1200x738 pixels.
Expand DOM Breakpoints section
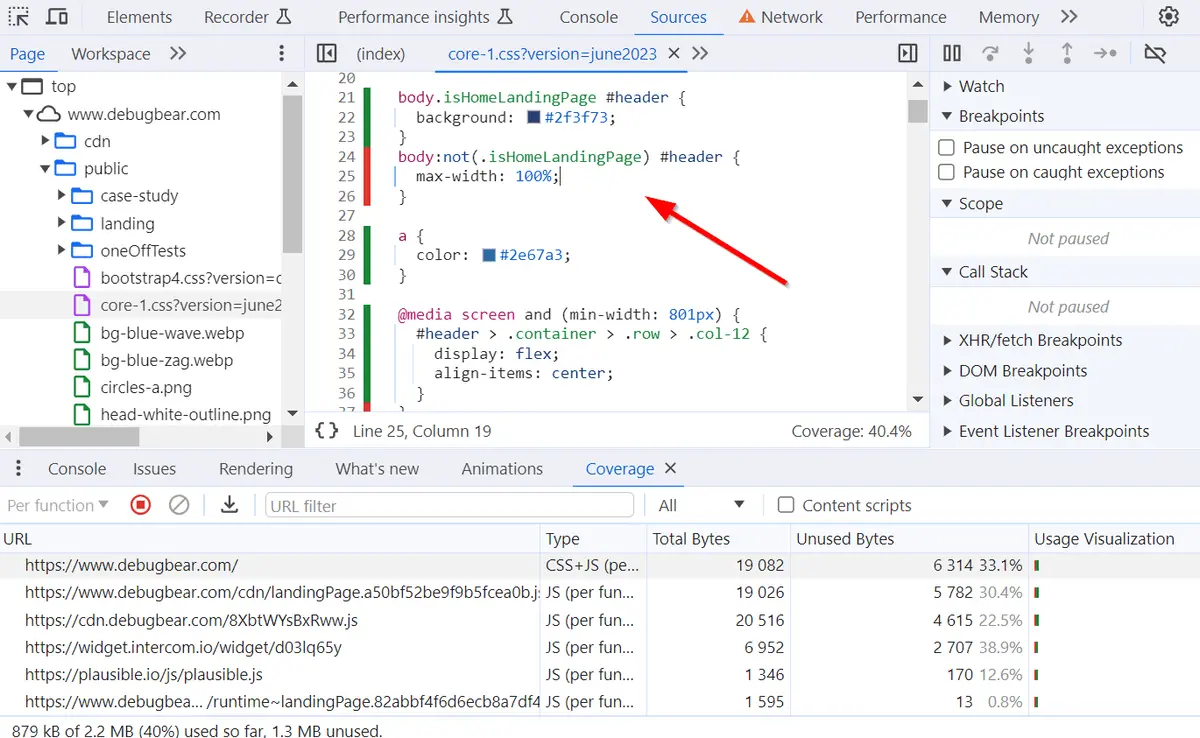coord(947,371)
